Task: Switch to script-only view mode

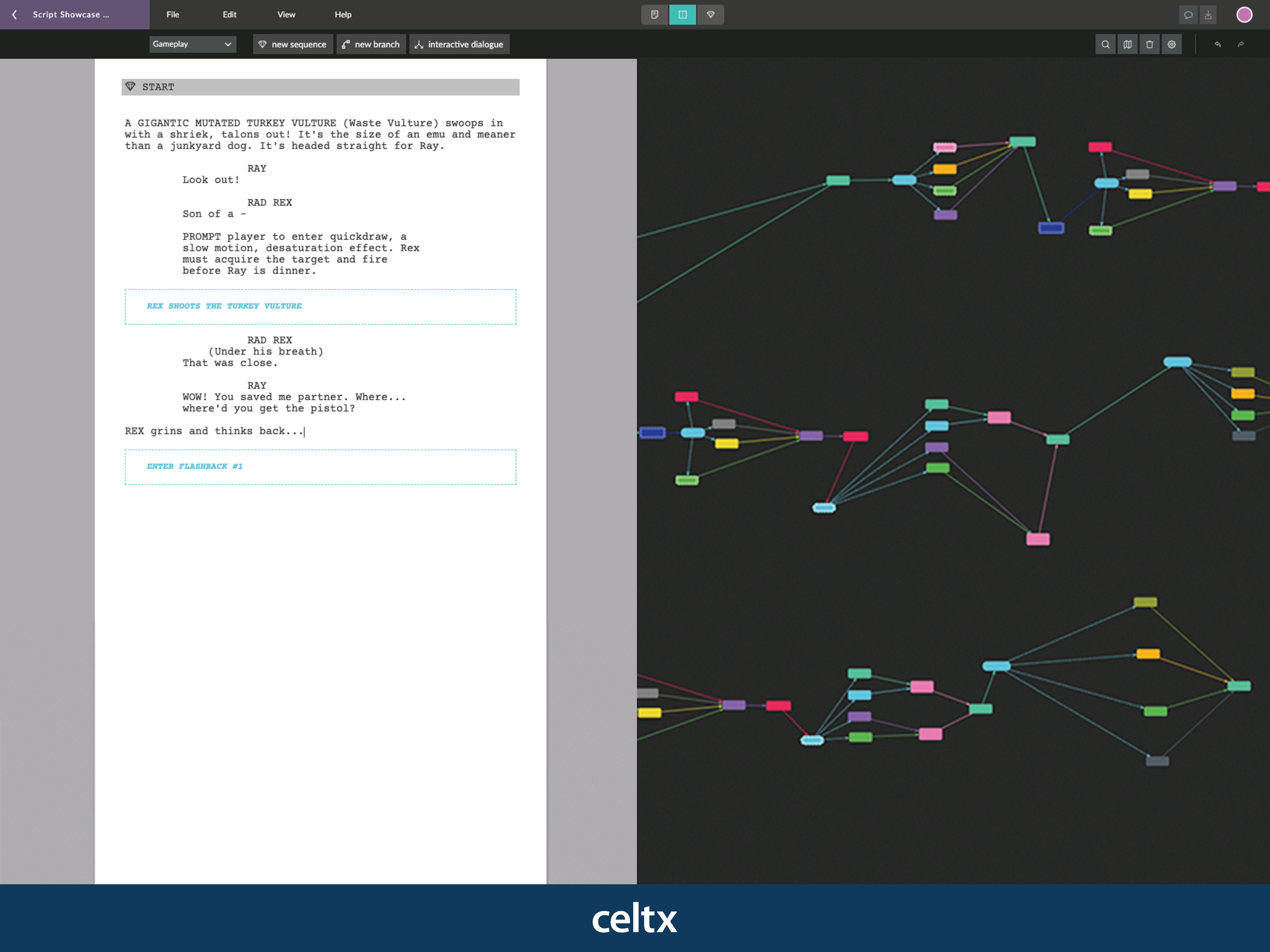Action: coord(655,15)
